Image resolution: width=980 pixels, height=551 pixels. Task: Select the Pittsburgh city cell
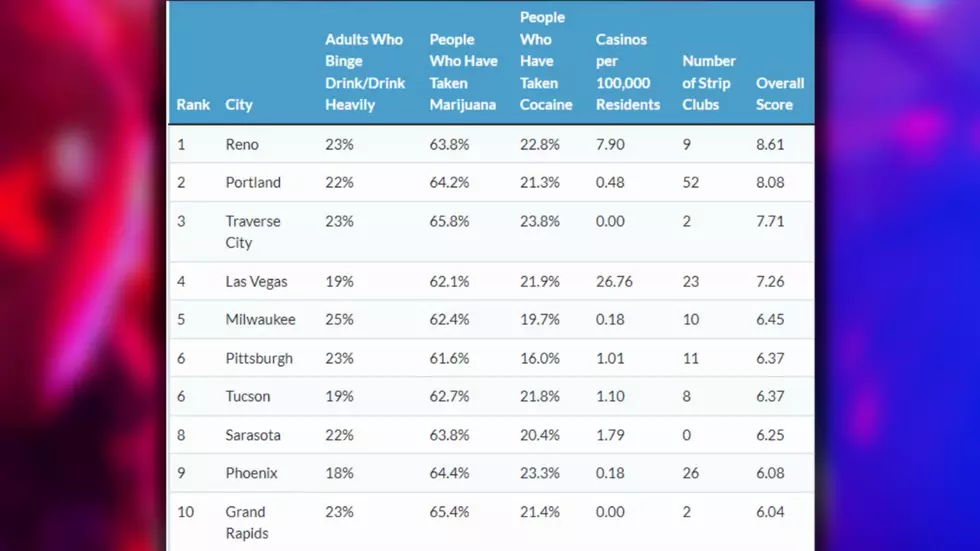coord(259,359)
